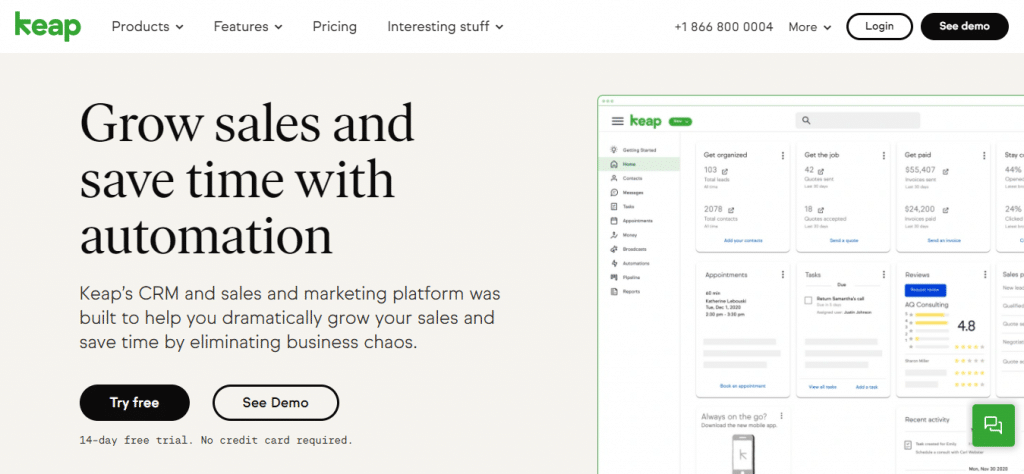Open the three-dot menu on Always on the go card
The image size is (1024, 474).
point(781,416)
